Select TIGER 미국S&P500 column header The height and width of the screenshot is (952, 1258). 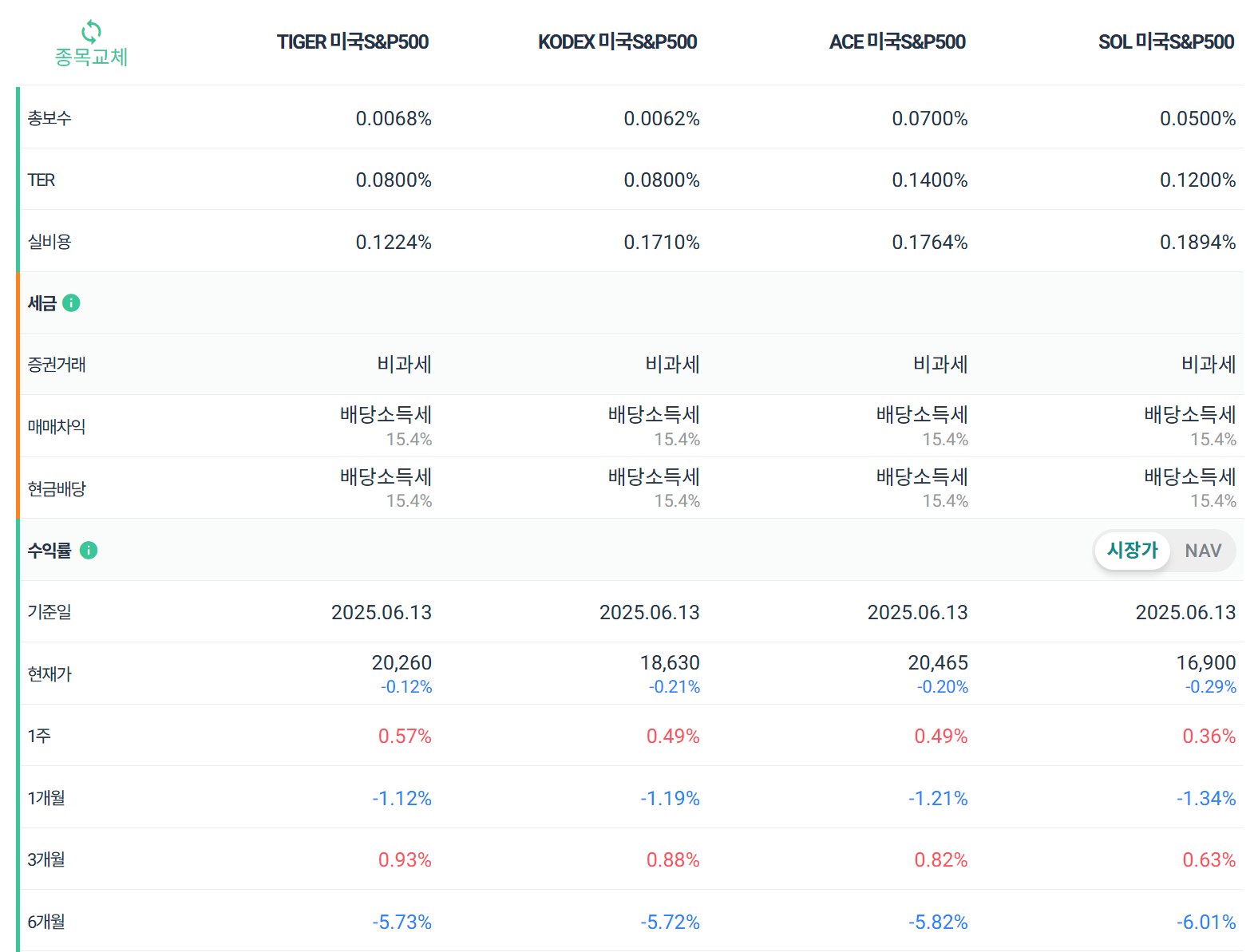353,42
